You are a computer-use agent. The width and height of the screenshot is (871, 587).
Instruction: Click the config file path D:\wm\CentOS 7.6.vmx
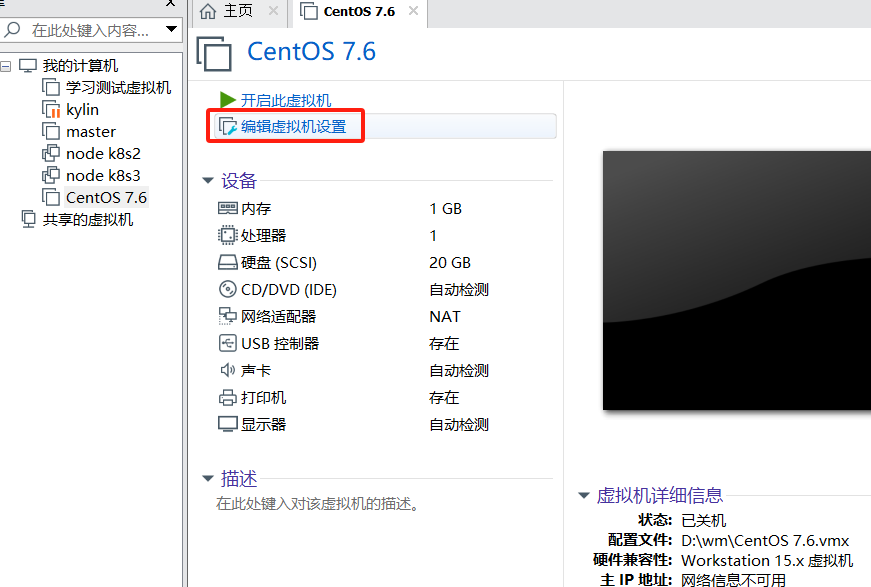[765, 540]
